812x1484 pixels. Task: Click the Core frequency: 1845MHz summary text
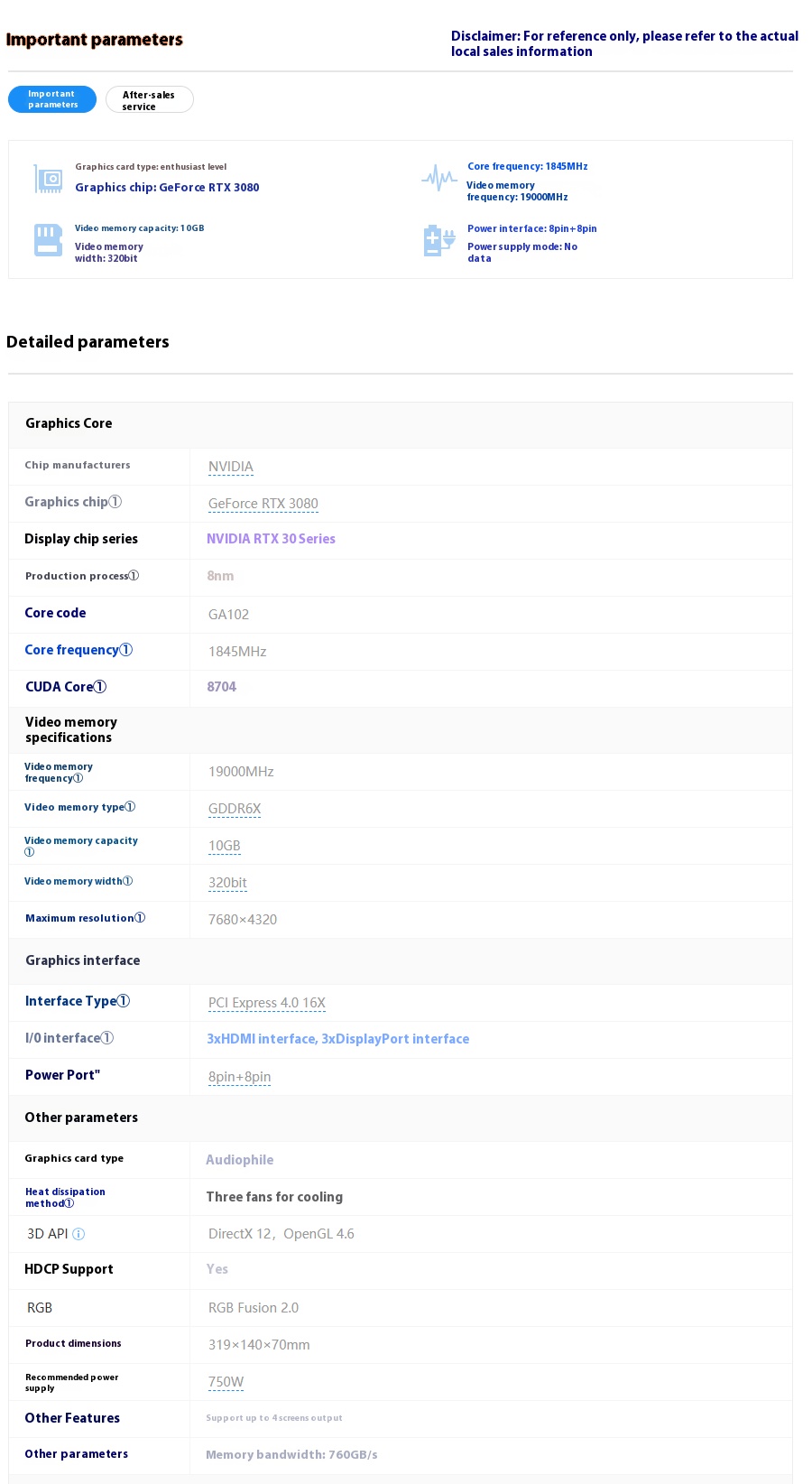click(528, 166)
